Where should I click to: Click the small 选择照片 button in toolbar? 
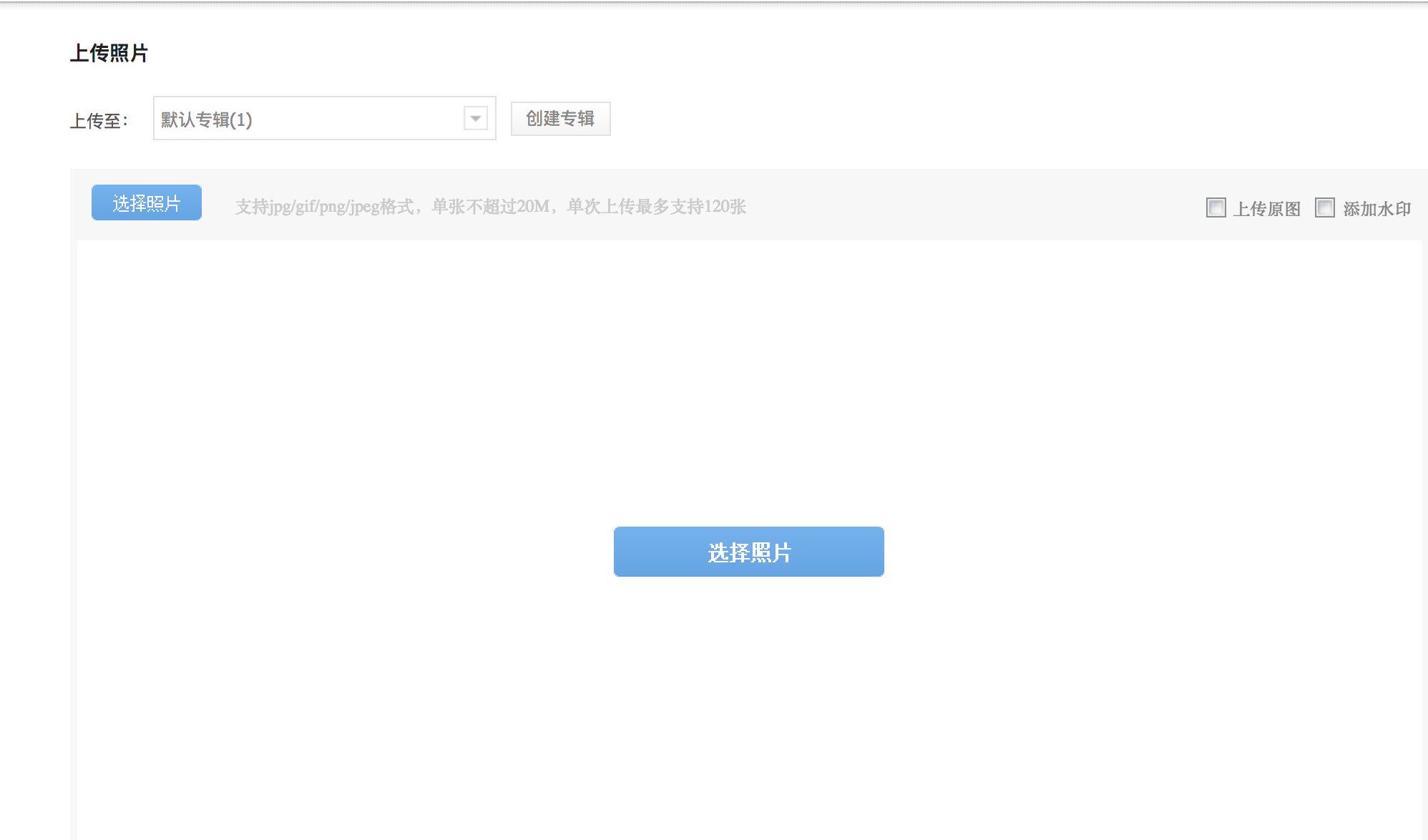(x=147, y=203)
